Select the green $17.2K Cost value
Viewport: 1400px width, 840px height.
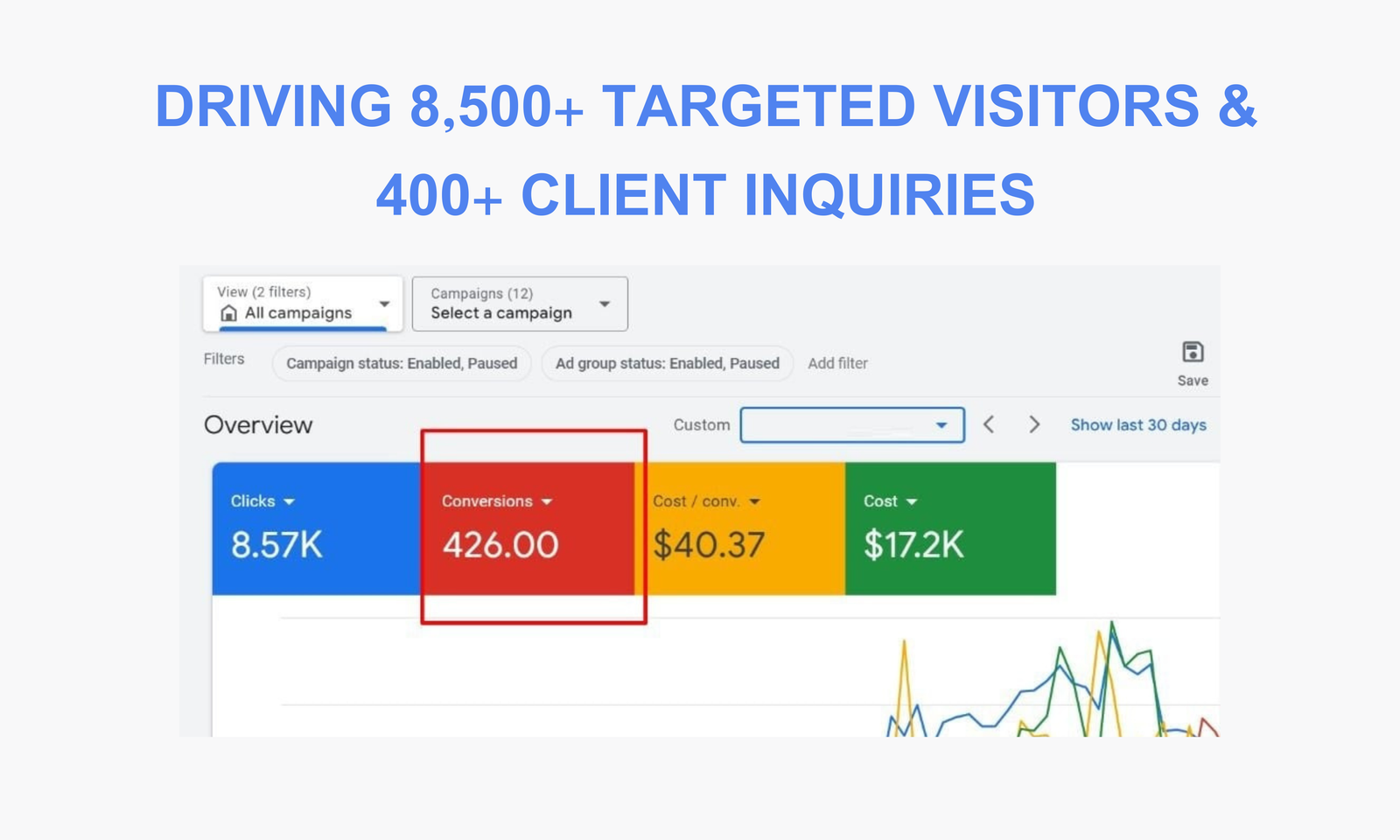click(x=913, y=545)
